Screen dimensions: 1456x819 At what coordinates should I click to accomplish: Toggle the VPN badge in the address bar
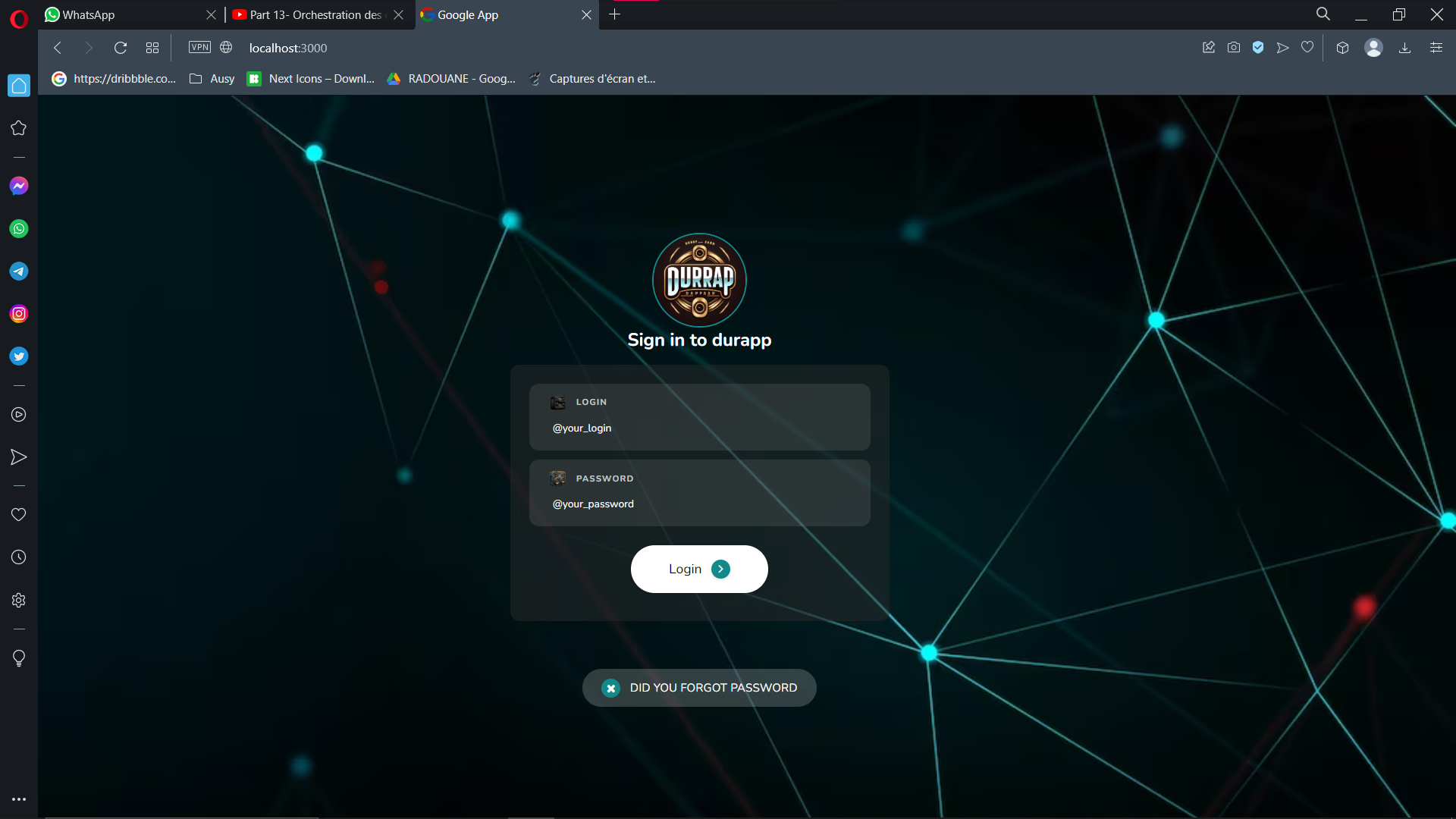click(x=199, y=48)
